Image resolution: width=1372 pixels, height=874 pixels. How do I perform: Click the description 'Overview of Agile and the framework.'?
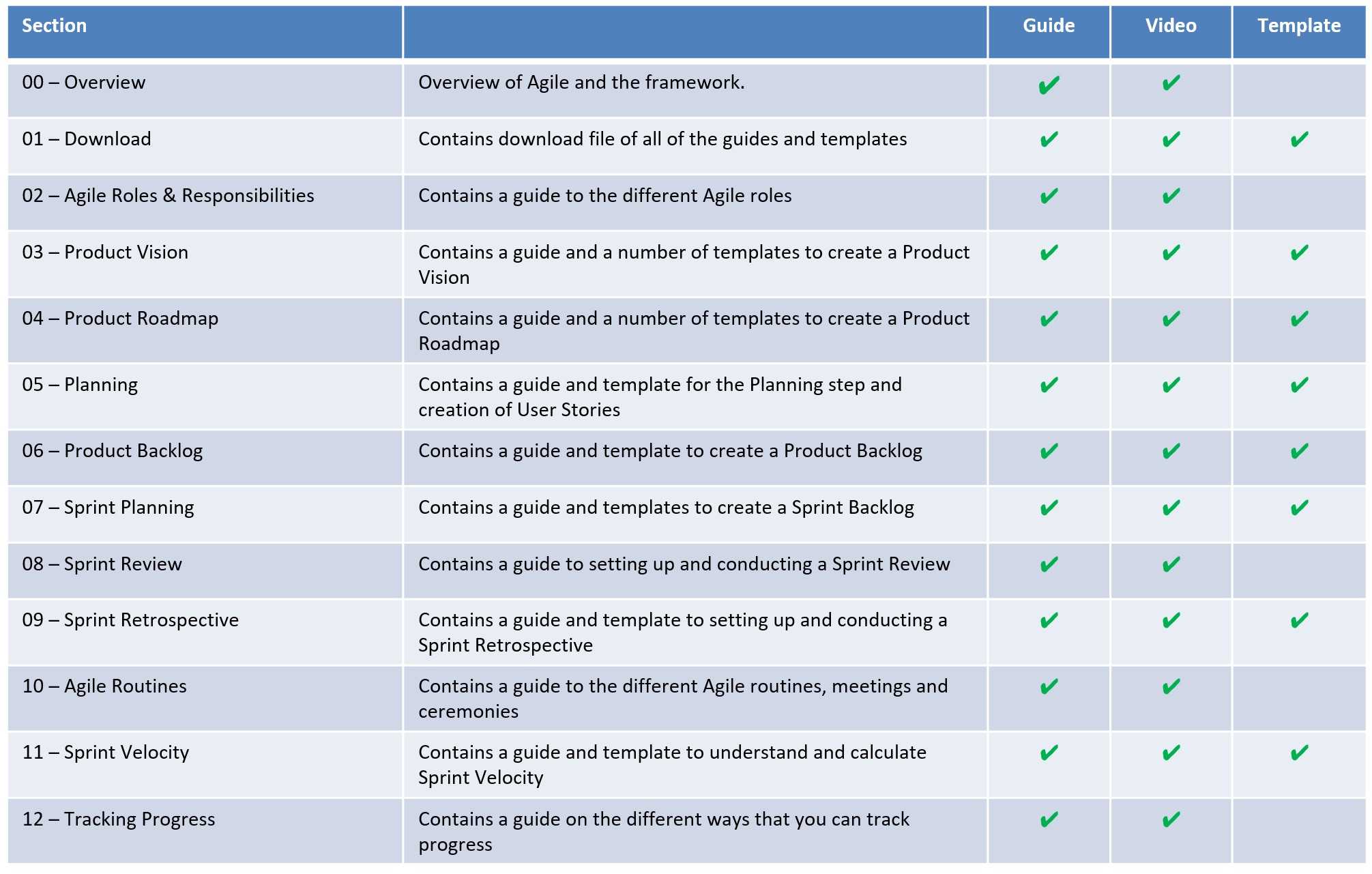tap(581, 83)
